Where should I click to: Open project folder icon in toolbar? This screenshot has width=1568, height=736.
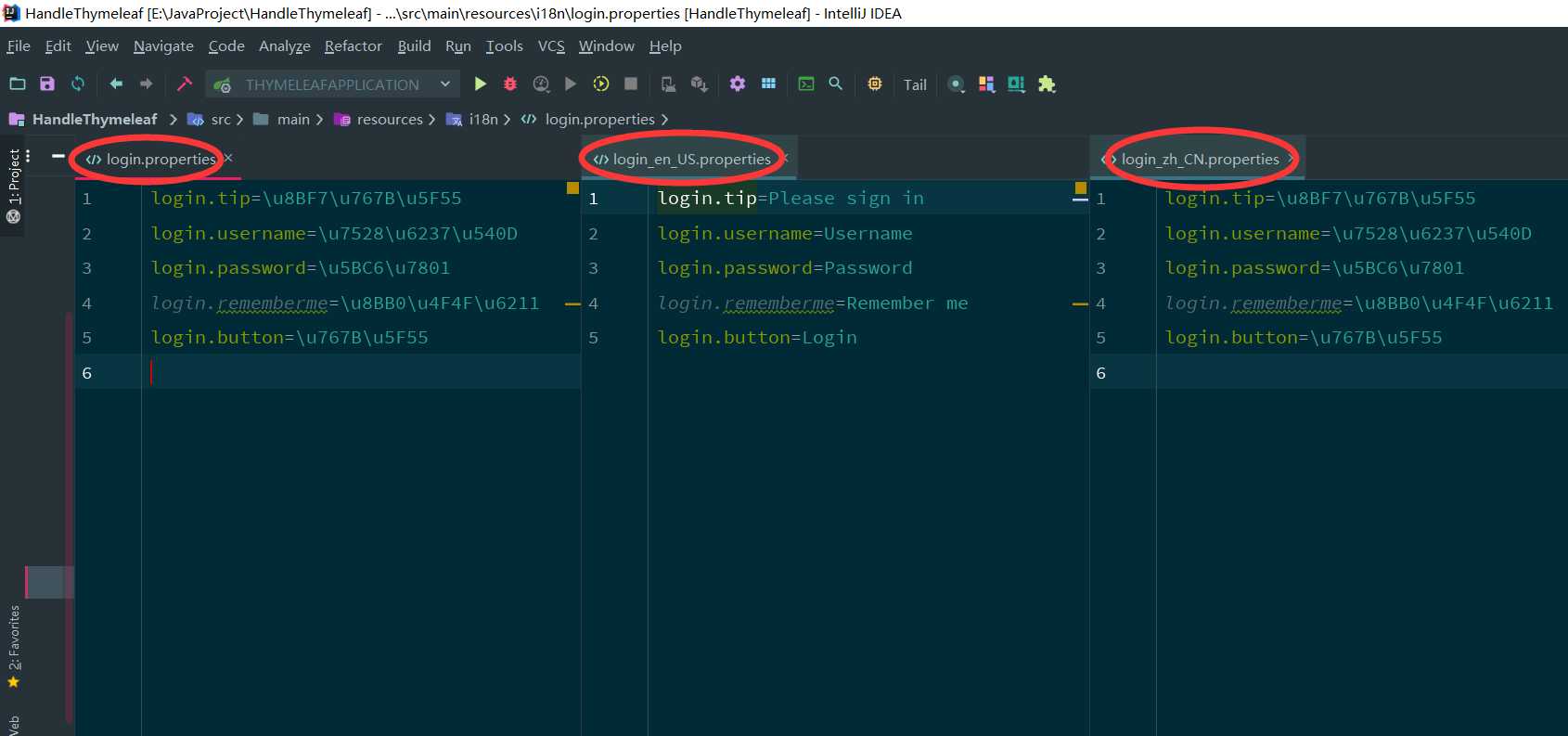(x=18, y=84)
